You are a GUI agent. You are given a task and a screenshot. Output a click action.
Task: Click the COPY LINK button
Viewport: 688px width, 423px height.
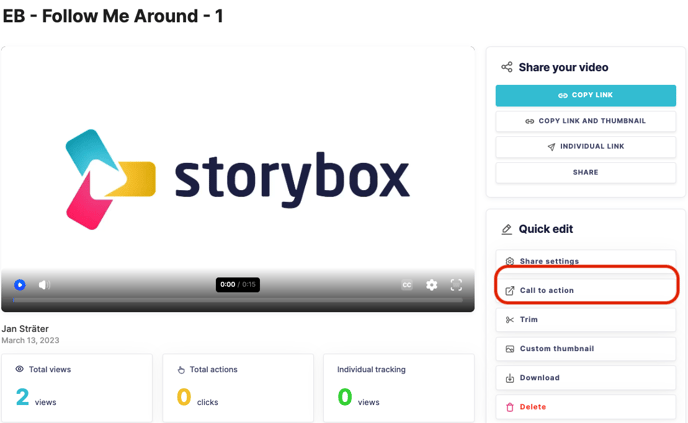click(586, 95)
